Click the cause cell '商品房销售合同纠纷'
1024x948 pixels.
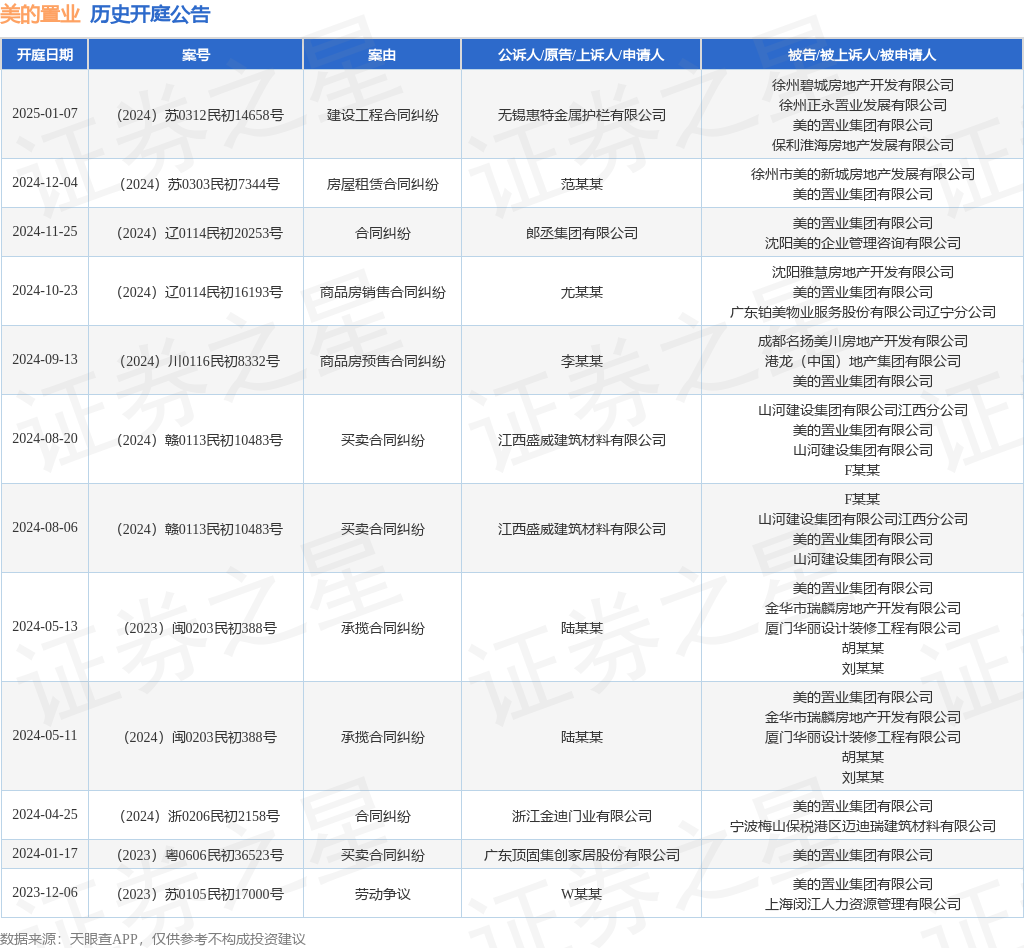click(x=383, y=292)
